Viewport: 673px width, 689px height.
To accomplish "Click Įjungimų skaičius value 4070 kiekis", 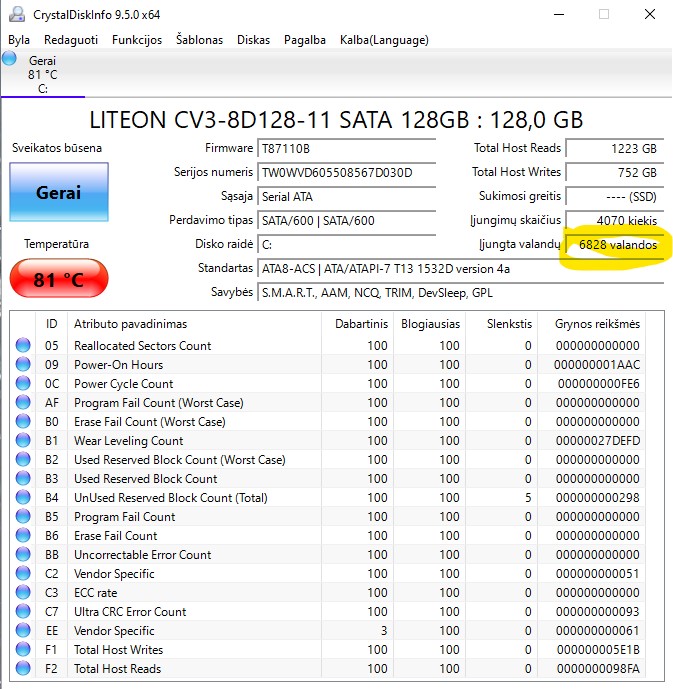I will point(615,220).
